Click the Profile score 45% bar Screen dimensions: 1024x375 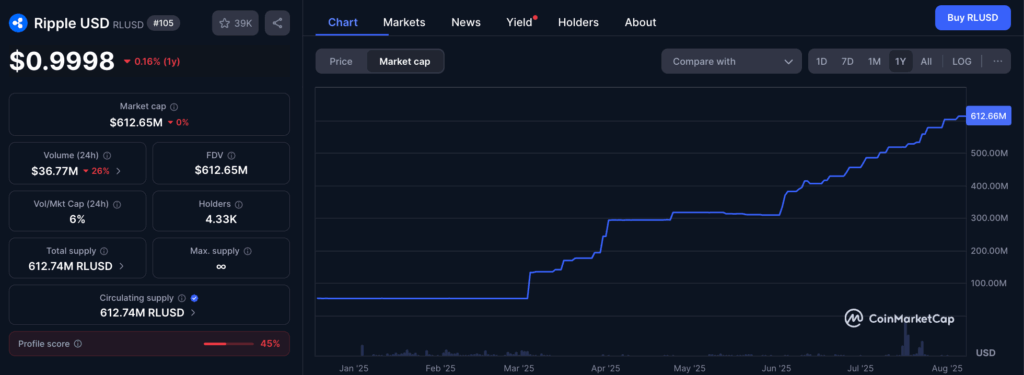click(229, 344)
